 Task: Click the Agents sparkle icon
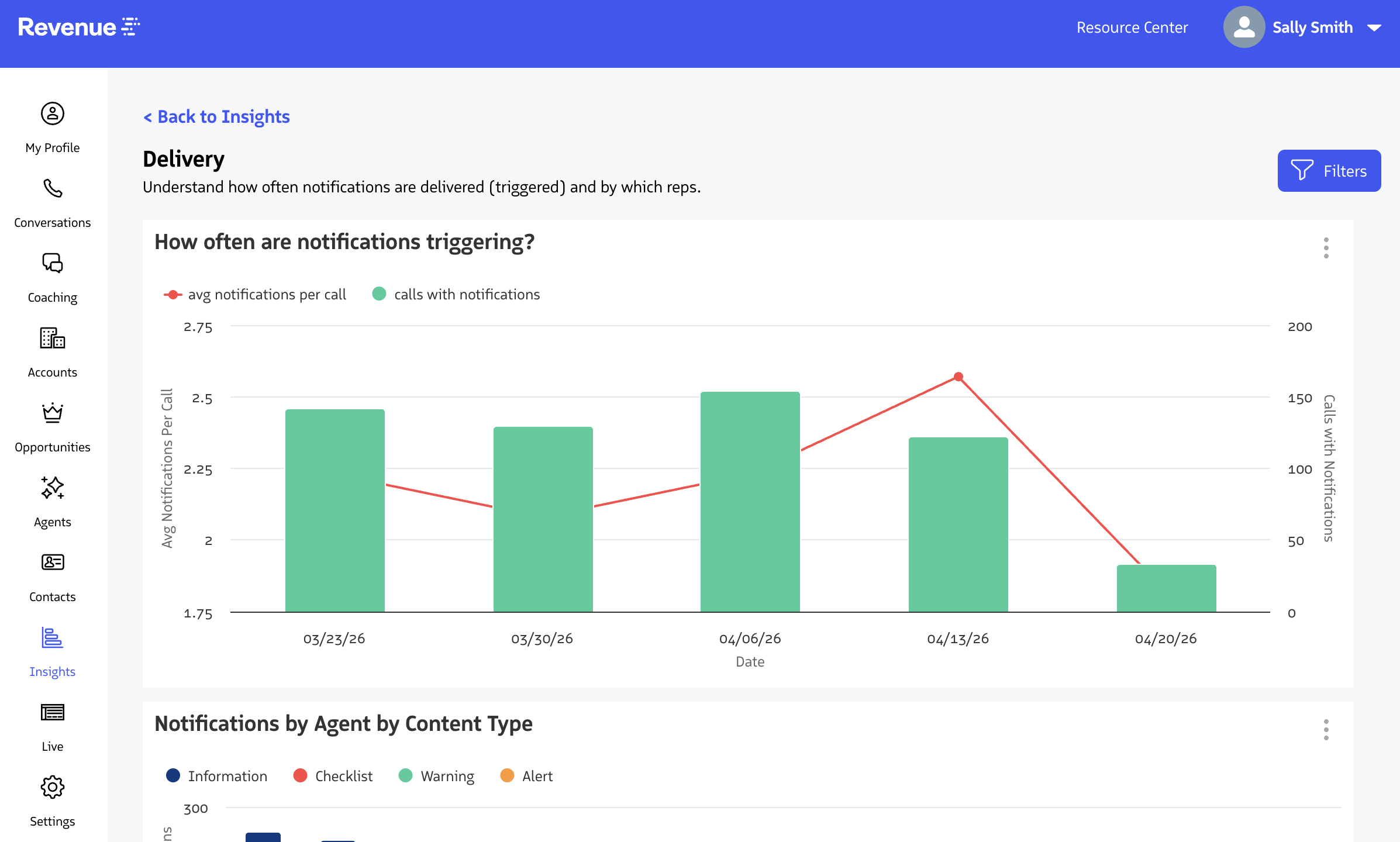coord(52,488)
